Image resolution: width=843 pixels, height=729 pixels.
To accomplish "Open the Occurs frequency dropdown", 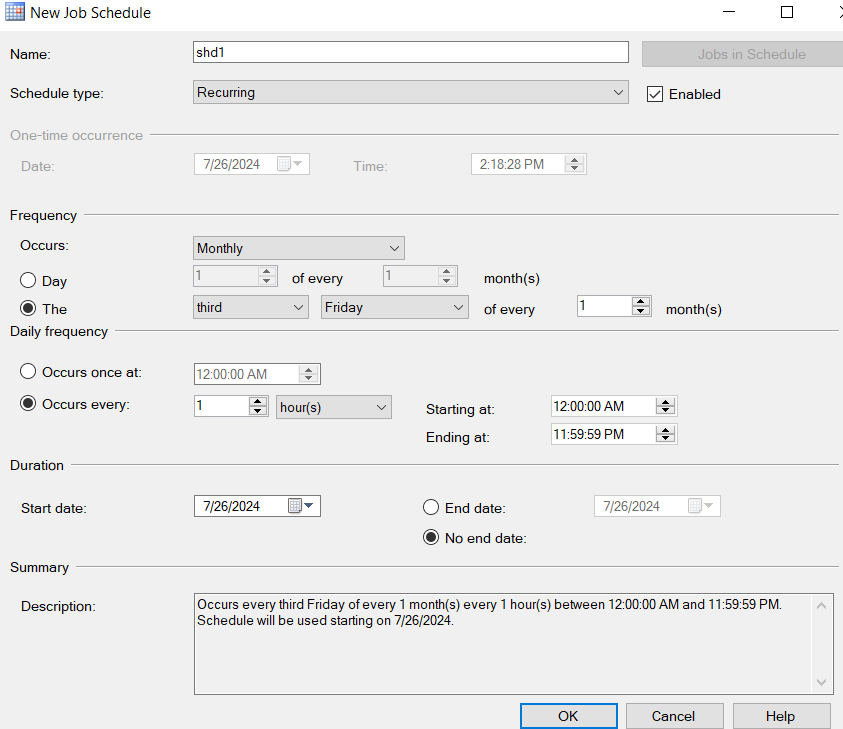I will click(x=299, y=248).
